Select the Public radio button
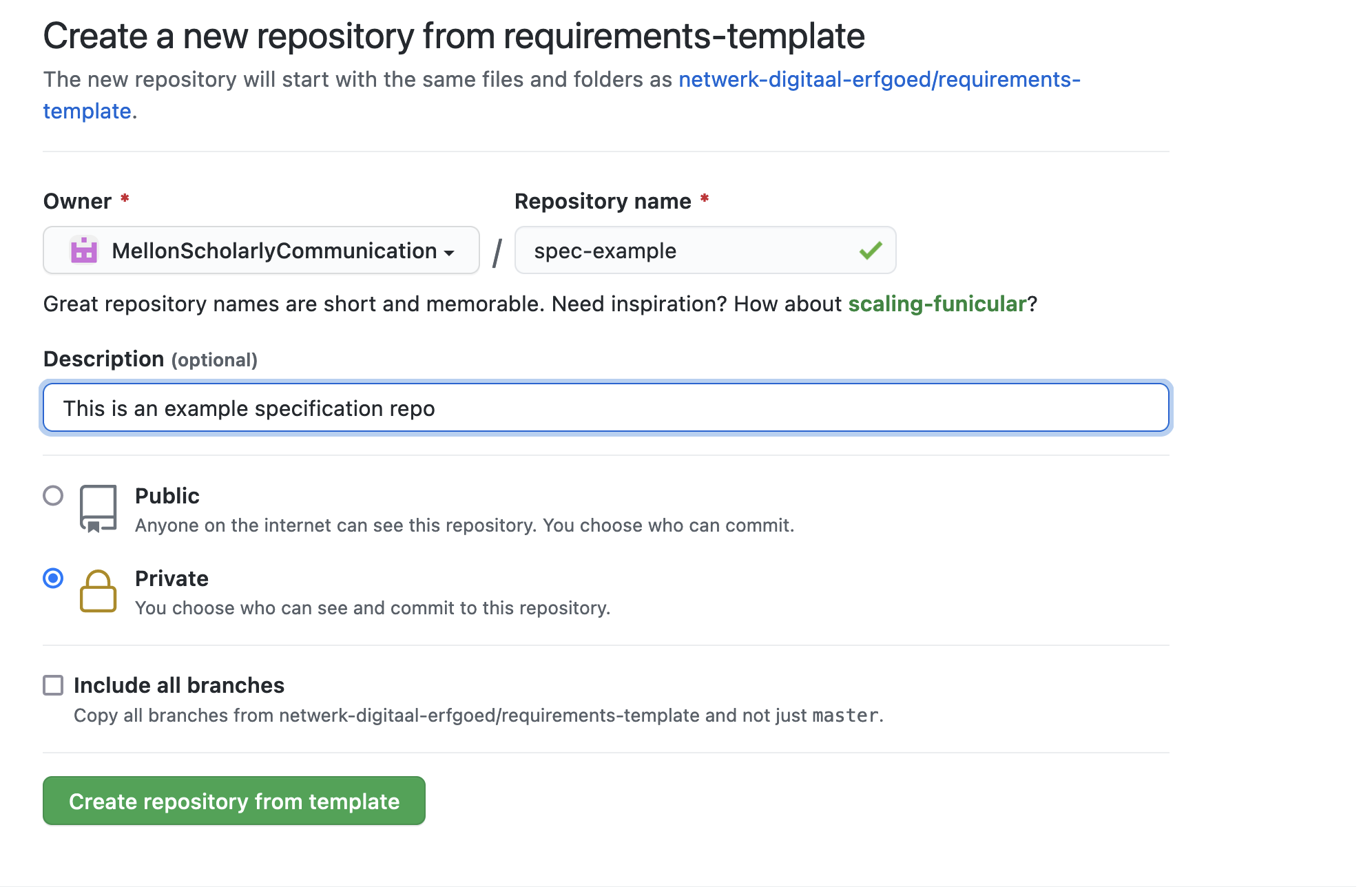This screenshot has height=887, width=1372. coord(53,496)
